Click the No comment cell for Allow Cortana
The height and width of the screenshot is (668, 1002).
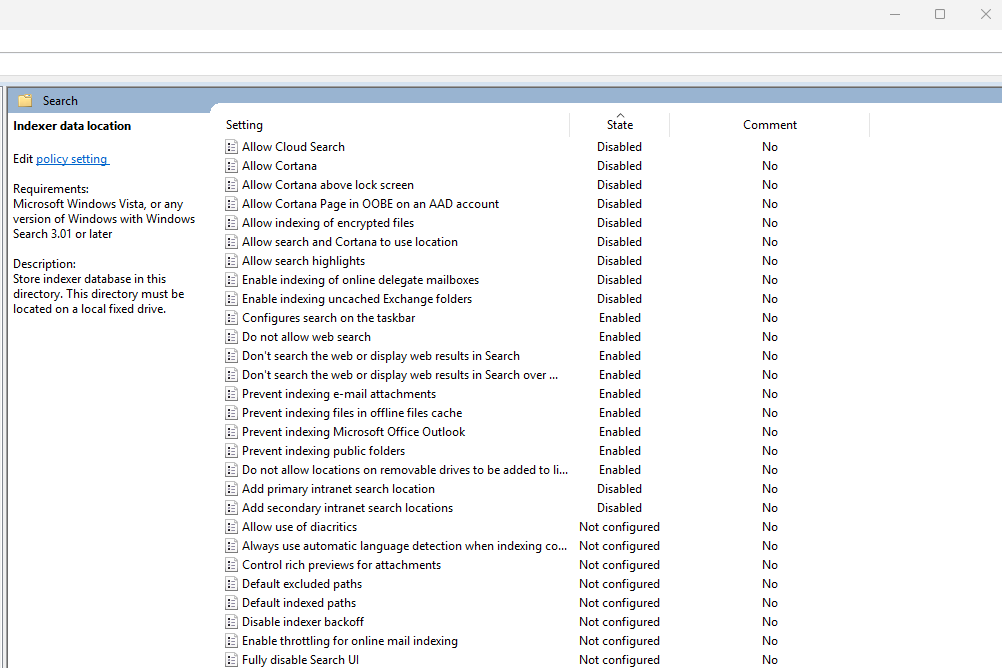click(x=769, y=166)
